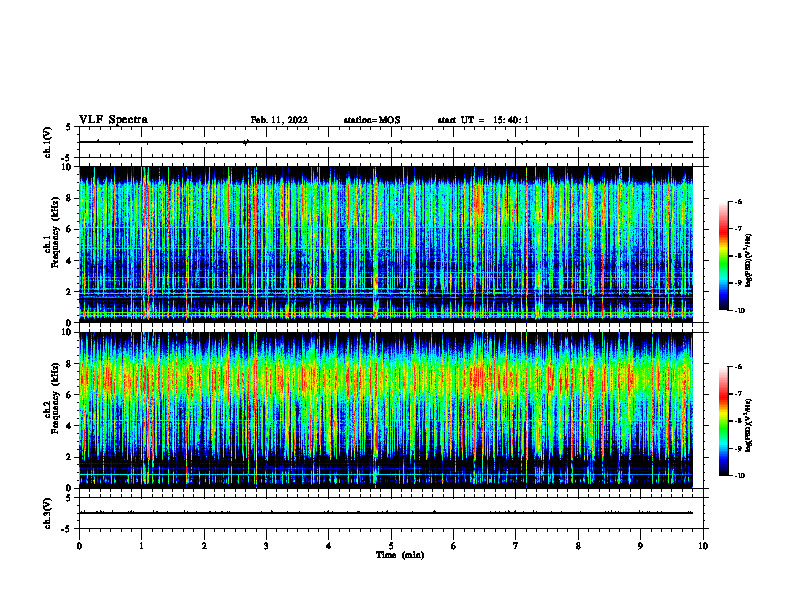The height and width of the screenshot is (612, 792).
Task: Click the ch.3 voltage waveform trace
Action: click(x=386, y=513)
